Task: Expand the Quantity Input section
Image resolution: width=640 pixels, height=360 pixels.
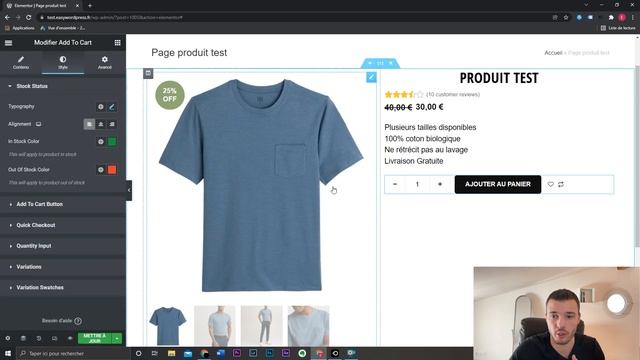Action: tap(63, 246)
